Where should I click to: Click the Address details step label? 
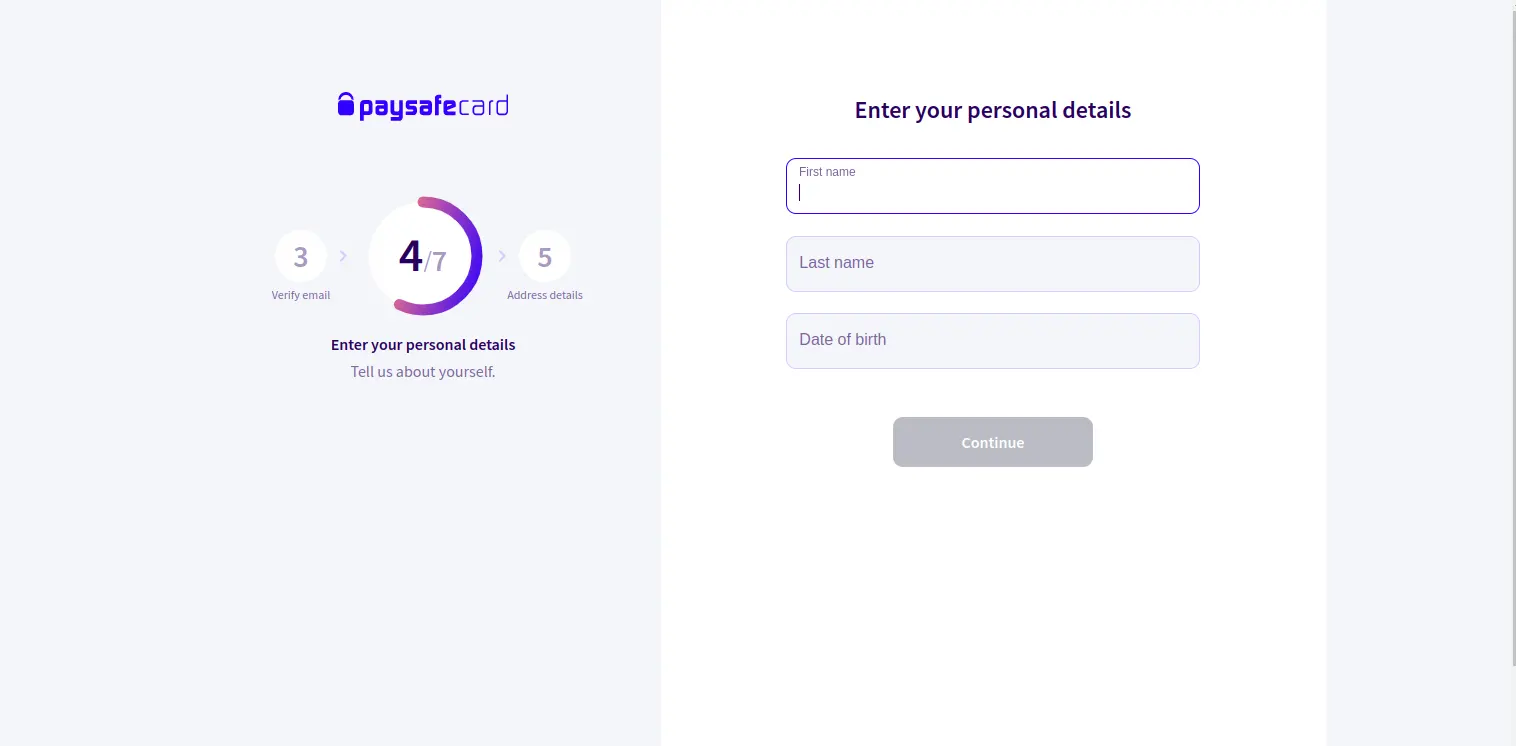click(x=545, y=295)
